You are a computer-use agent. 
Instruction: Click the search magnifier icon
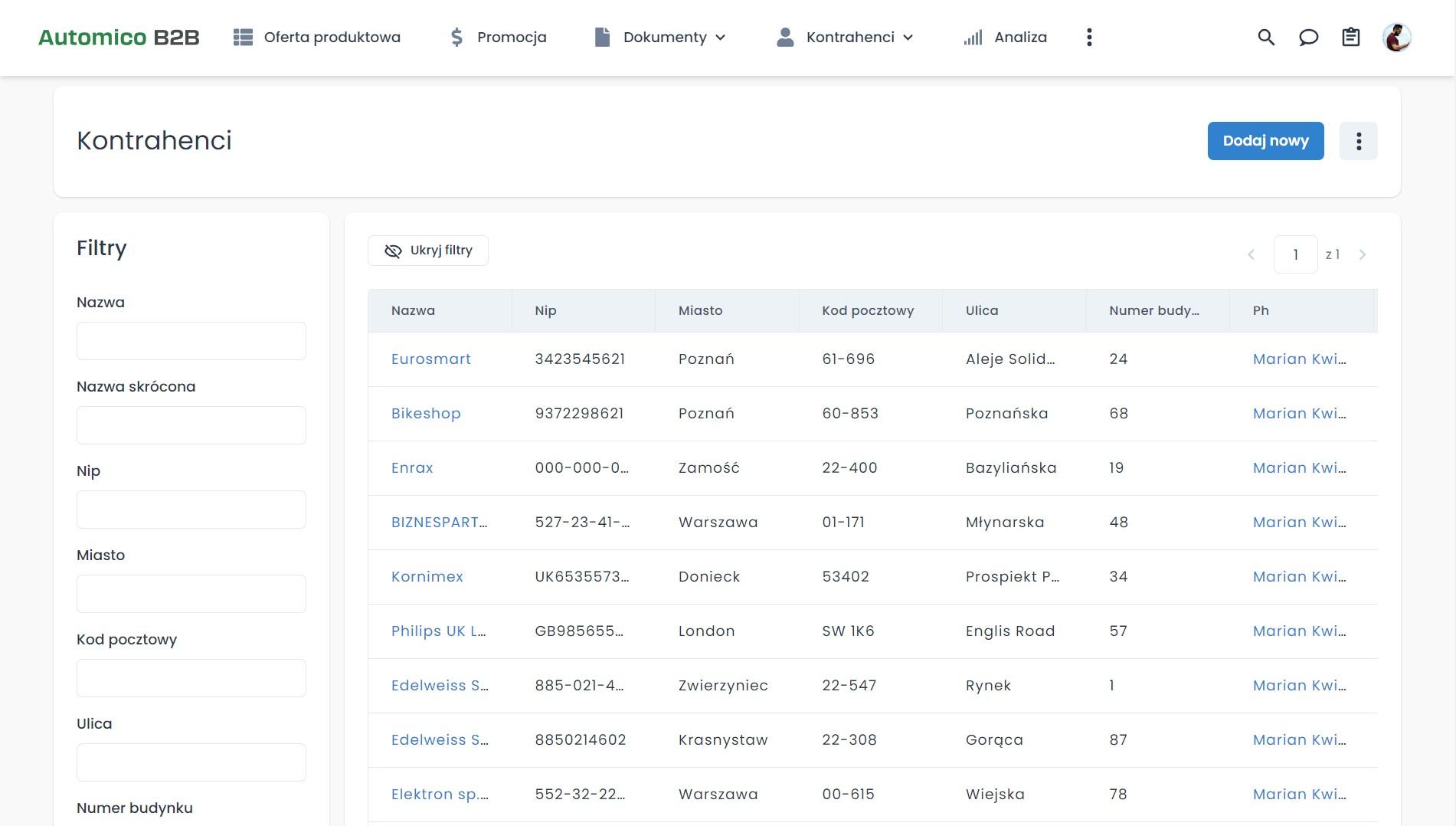1266,38
